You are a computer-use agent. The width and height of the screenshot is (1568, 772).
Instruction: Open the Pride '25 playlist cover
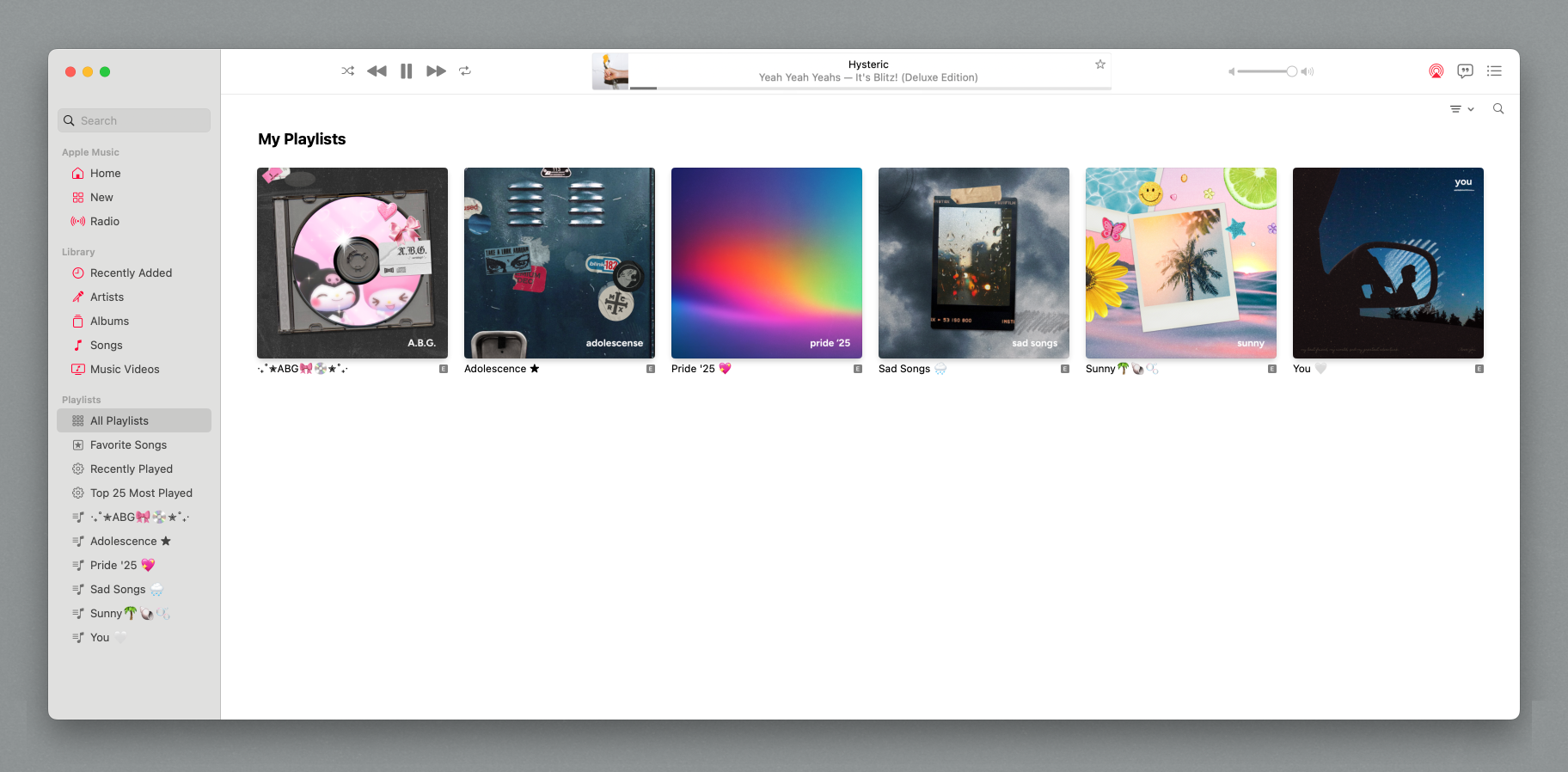click(x=766, y=263)
